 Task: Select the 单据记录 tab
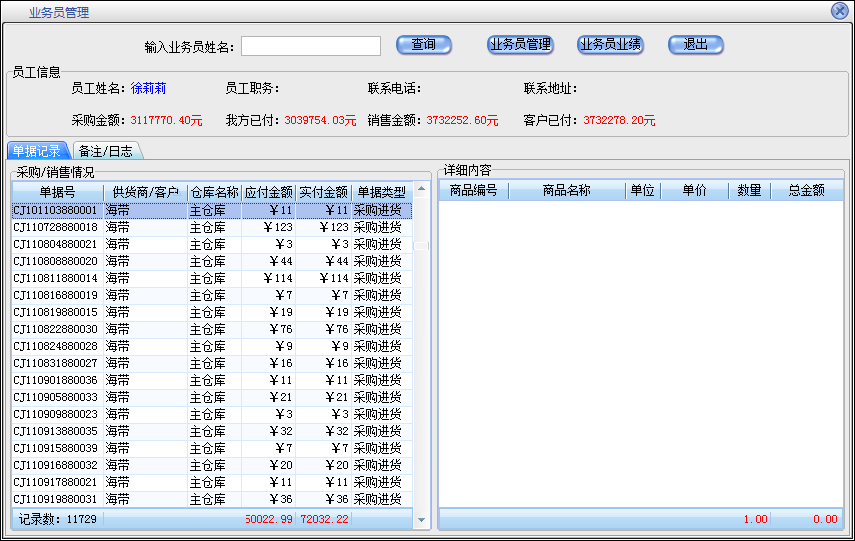click(37, 151)
